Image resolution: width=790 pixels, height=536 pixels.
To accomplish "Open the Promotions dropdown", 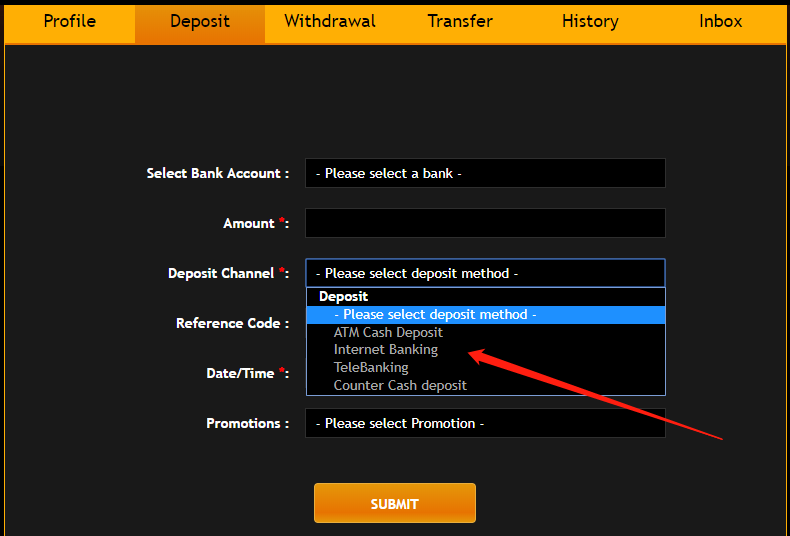I will click(485, 423).
